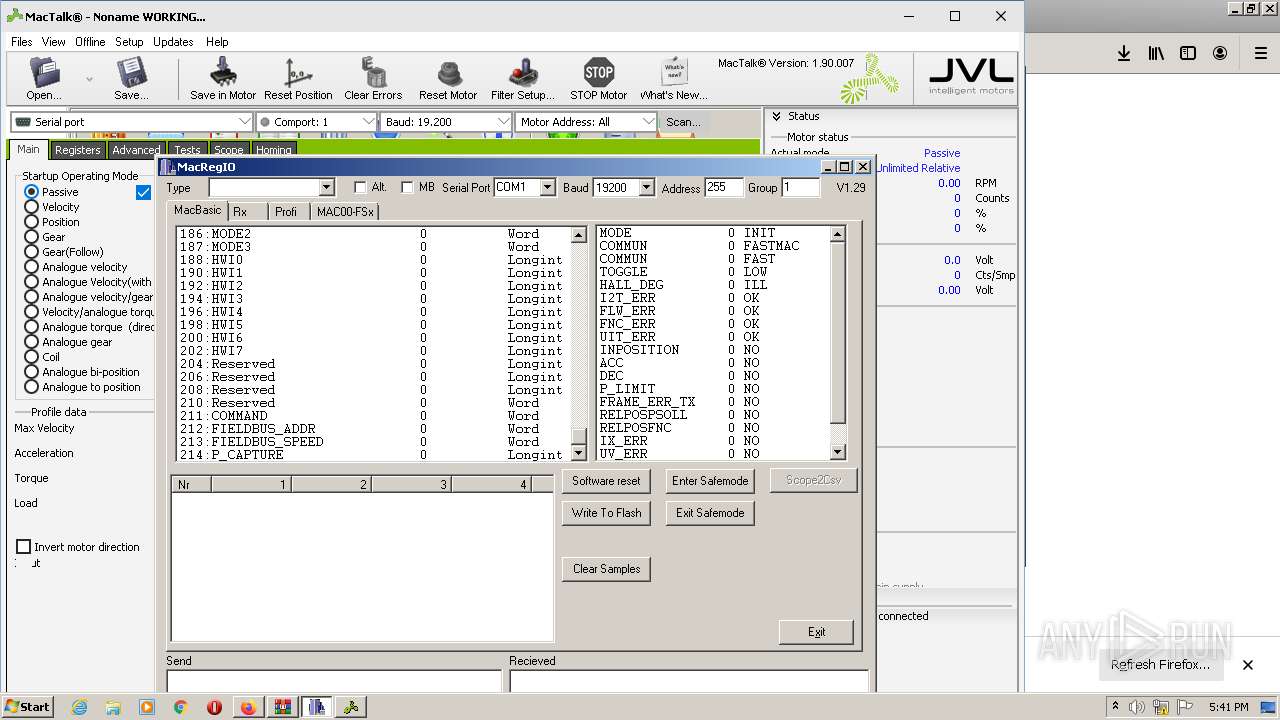Open a file with the Open toolbar icon

tap(44, 78)
